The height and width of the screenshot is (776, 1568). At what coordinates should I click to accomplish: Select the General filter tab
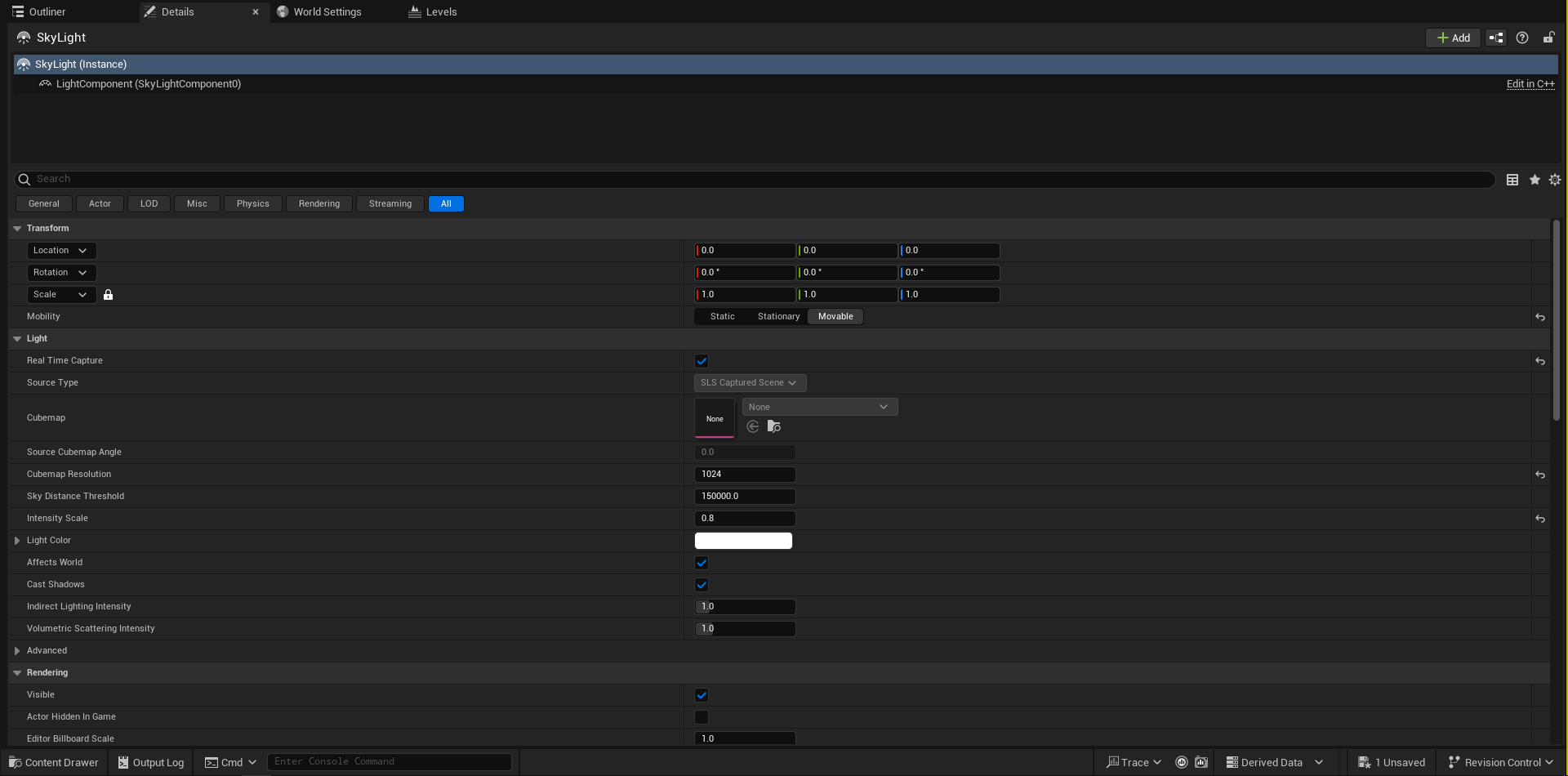(x=44, y=204)
